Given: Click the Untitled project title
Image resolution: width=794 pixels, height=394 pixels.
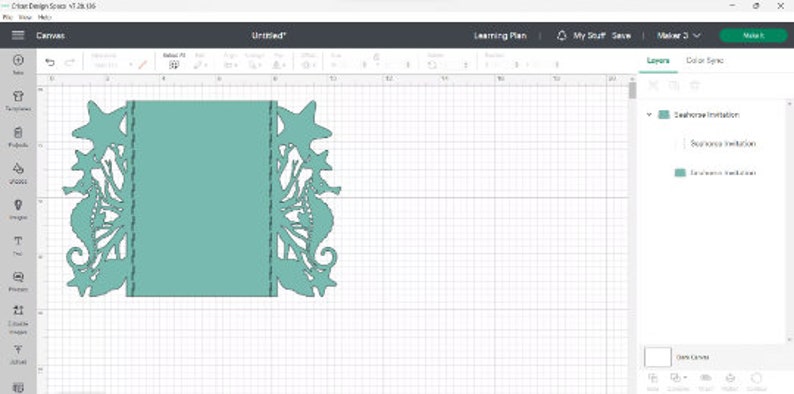Looking at the screenshot, I should pos(269,35).
